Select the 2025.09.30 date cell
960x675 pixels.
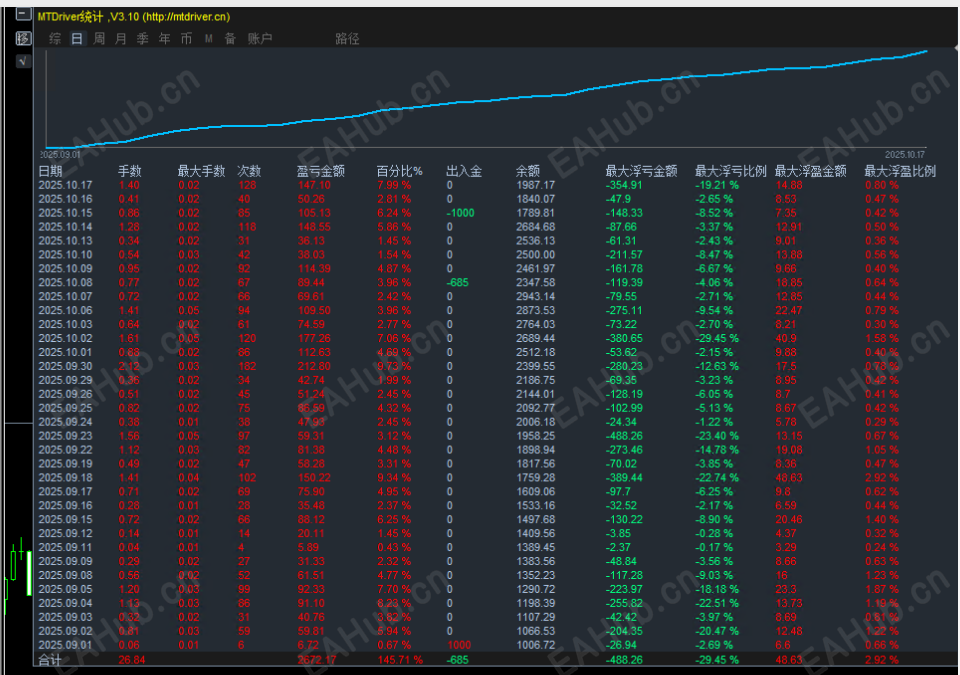66,366
